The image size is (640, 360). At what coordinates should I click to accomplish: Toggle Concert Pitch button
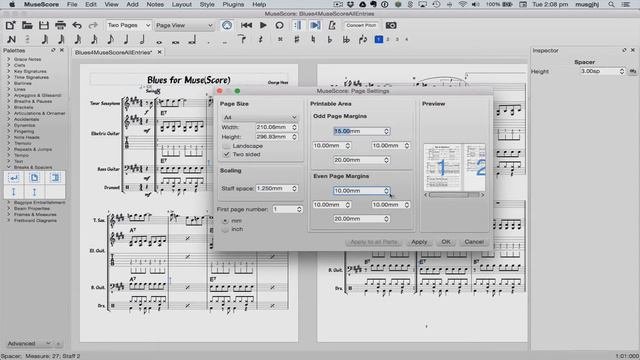click(361, 25)
